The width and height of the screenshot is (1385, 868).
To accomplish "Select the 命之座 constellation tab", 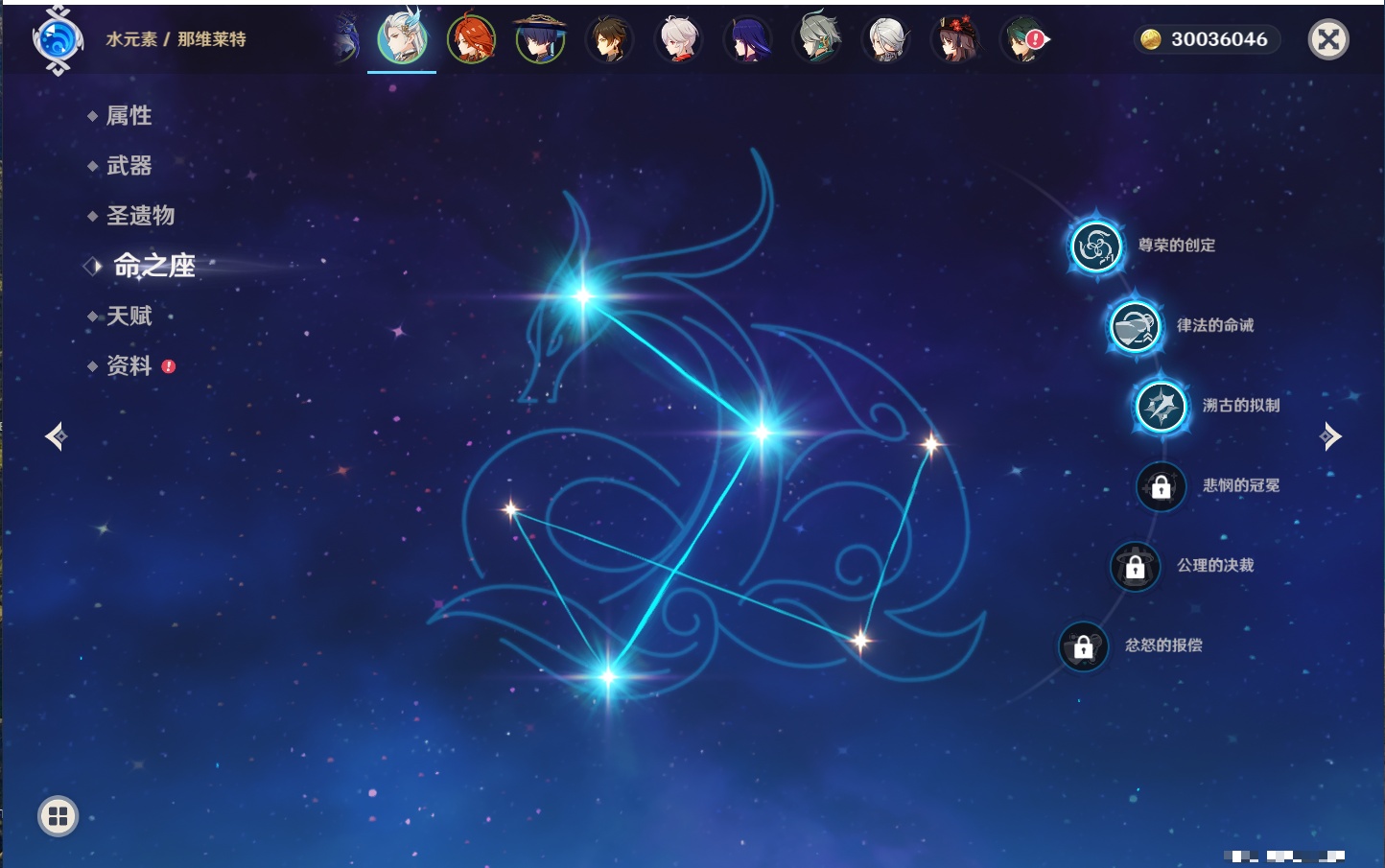I will pos(153,266).
